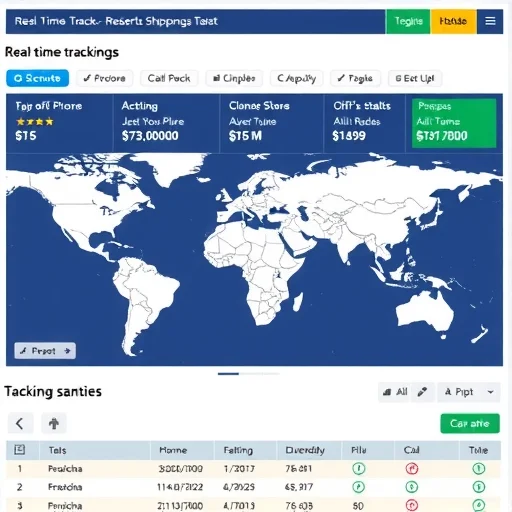Click red status icon in row 3 Cal column
512x512 pixels.
click(412, 505)
